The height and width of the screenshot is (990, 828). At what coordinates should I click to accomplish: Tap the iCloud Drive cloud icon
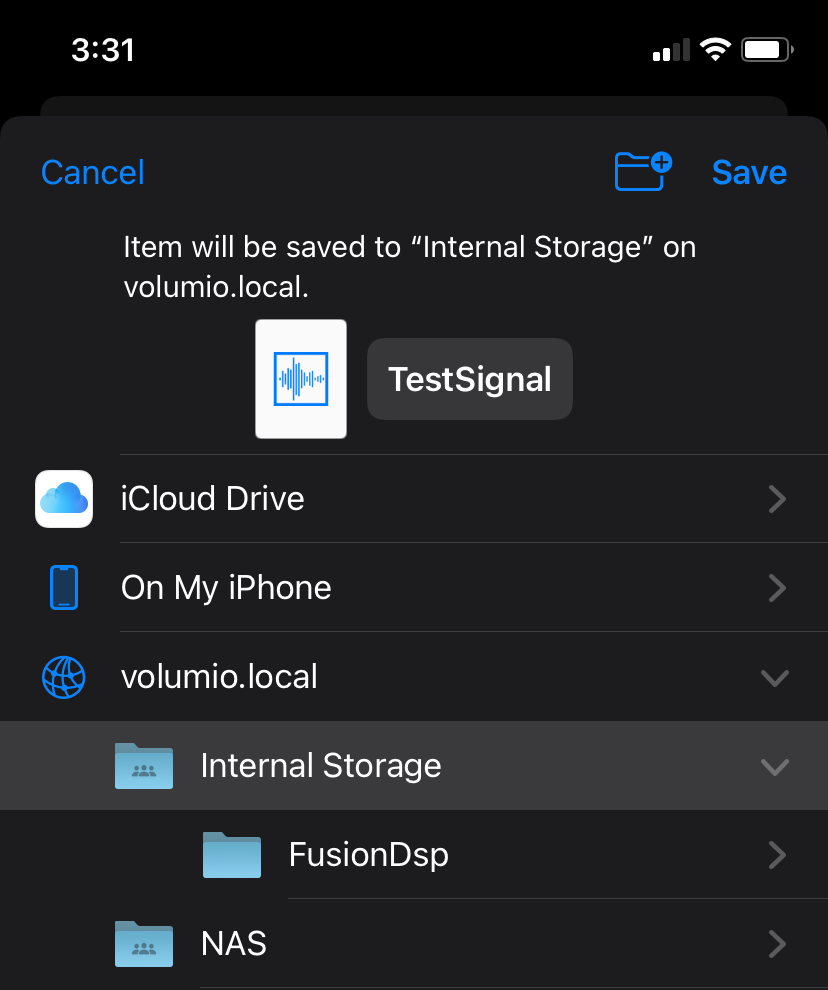pos(64,499)
